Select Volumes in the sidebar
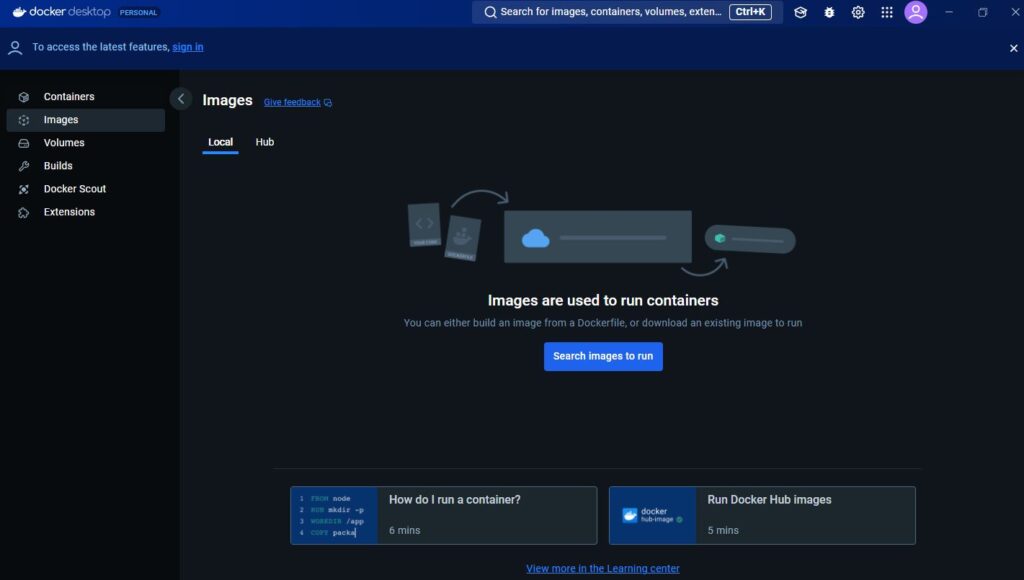Image resolution: width=1024 pixels, height=580 pixels. 86,143
